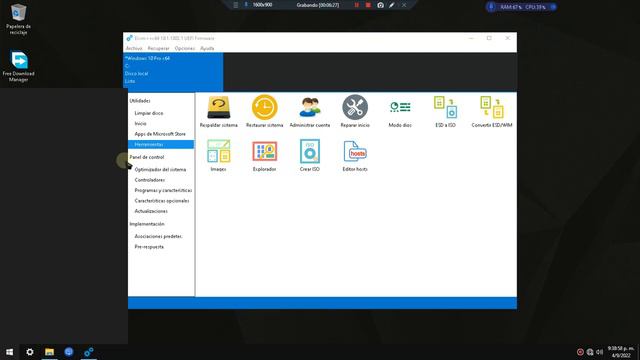Open File Explorer from taskbar

(x=49, y=352)
